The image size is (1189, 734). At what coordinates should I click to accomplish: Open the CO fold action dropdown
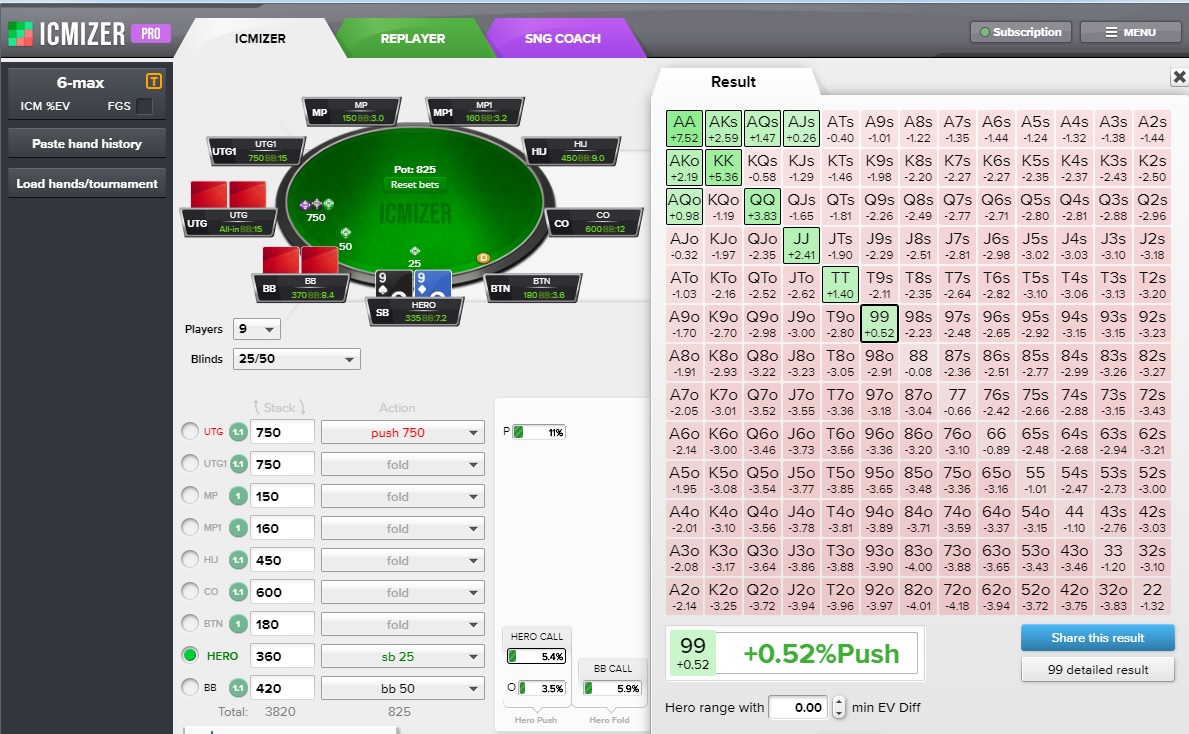click(403, 592)
